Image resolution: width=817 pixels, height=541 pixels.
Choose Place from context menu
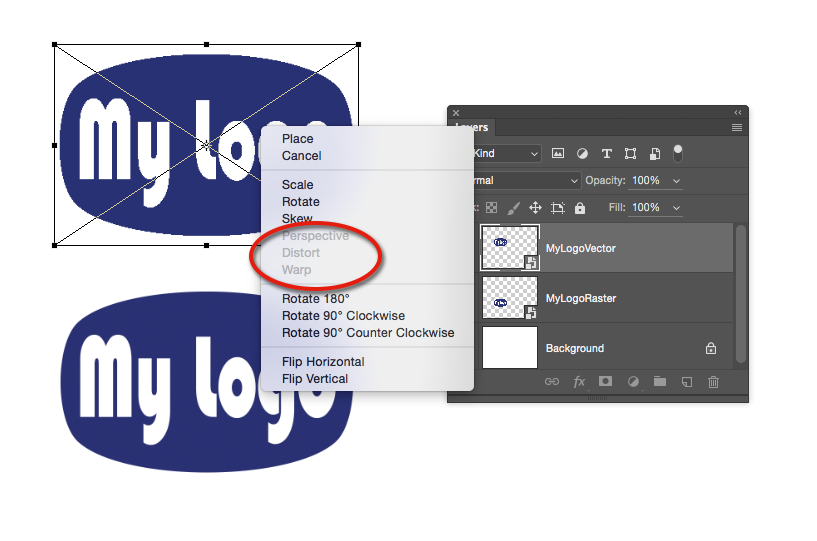(x=298, y=139)
